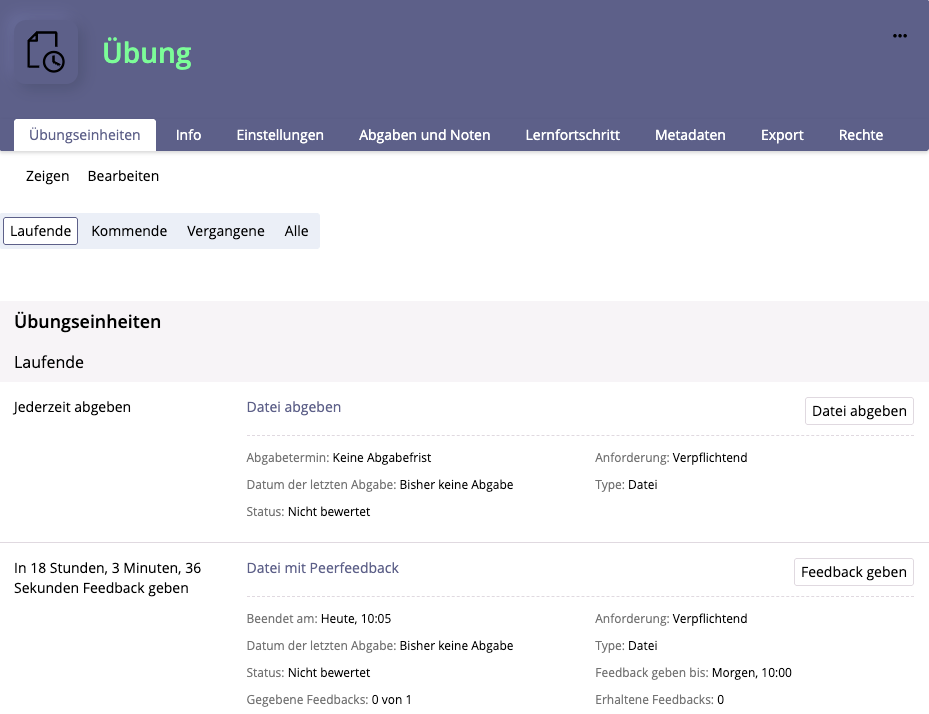Open the Einstellungen tab
Image resolution: width=929 pixels, height=714 pixels.
tap(280, 135)
